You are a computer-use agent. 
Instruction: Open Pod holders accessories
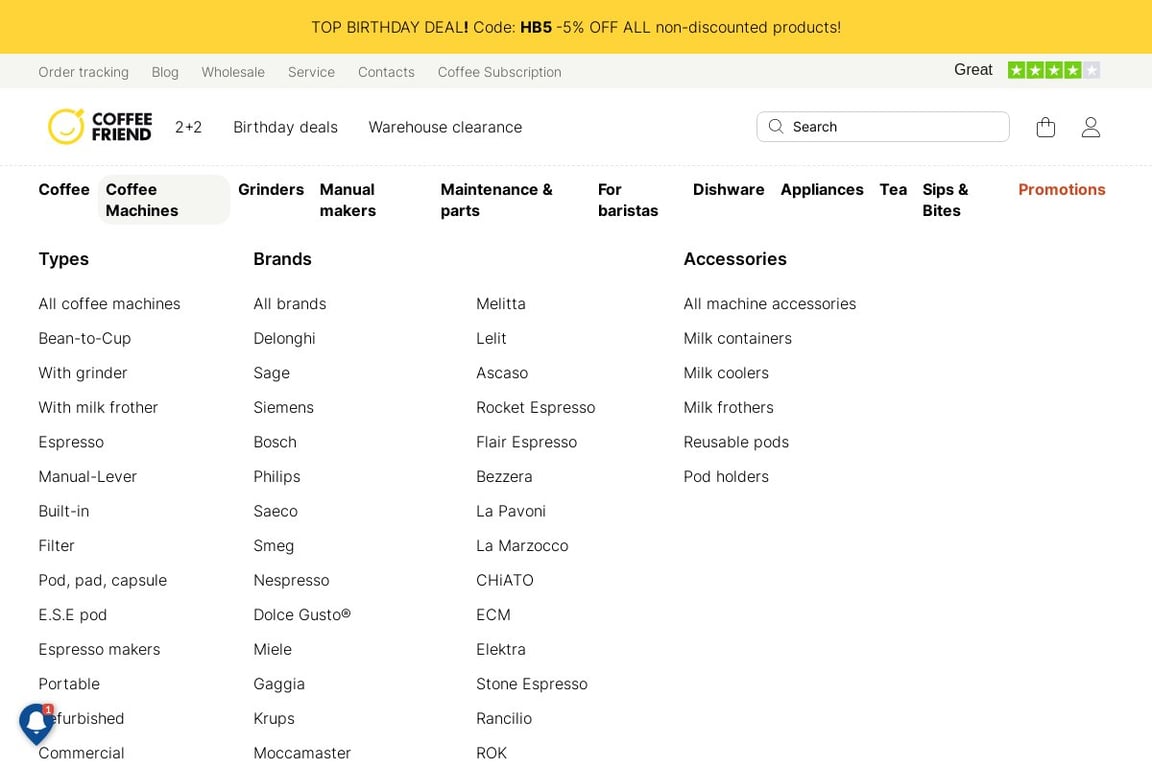click(725, 476)
